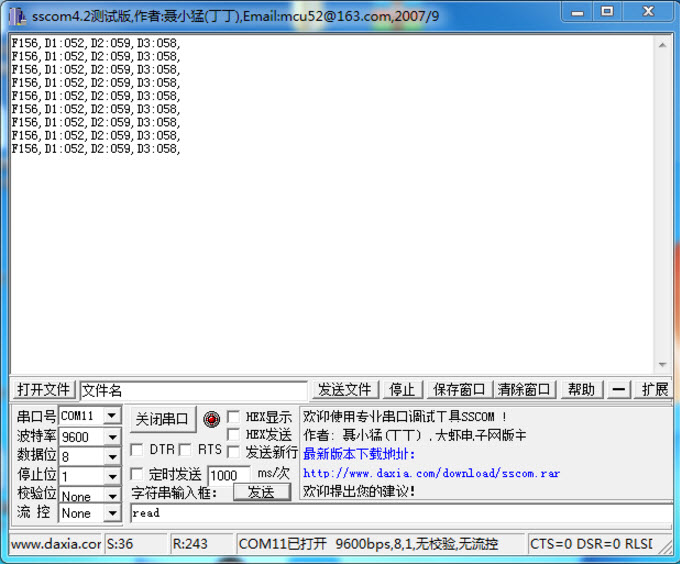Click the 发送文件 button
The image size is (680, 564).
tap(344, 390)
